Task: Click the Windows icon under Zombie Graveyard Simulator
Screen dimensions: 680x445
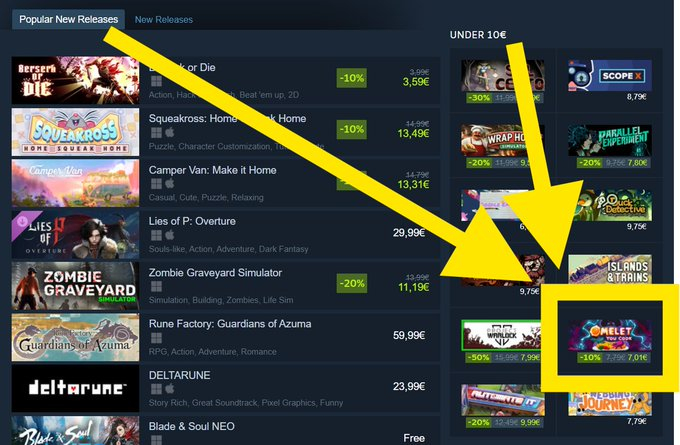Action: 156,286
